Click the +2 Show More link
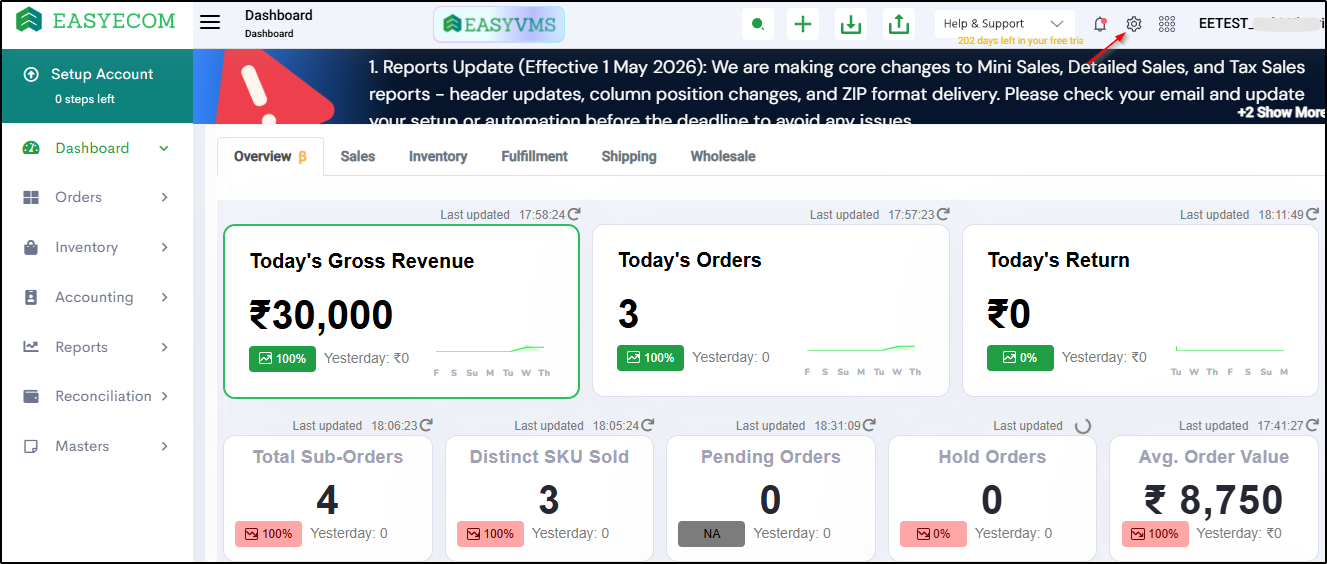 pos(1281,112)
